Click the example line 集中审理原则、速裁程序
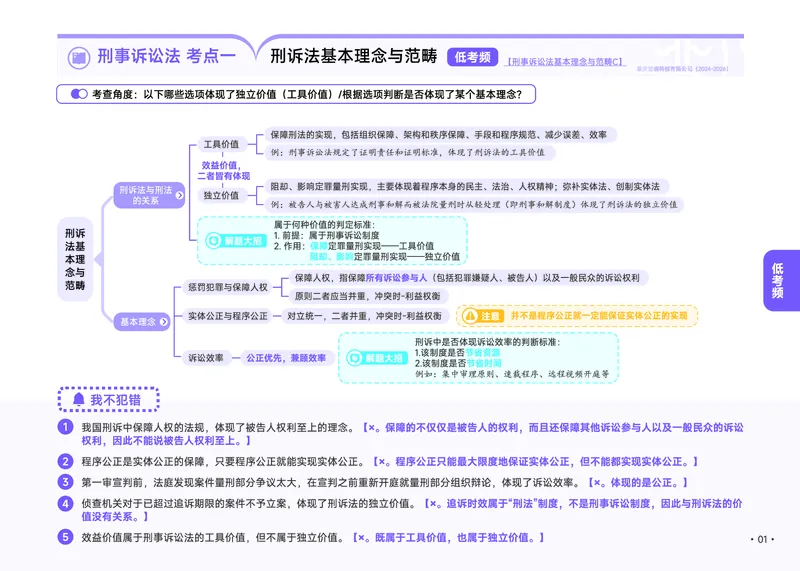 [512, 374]
